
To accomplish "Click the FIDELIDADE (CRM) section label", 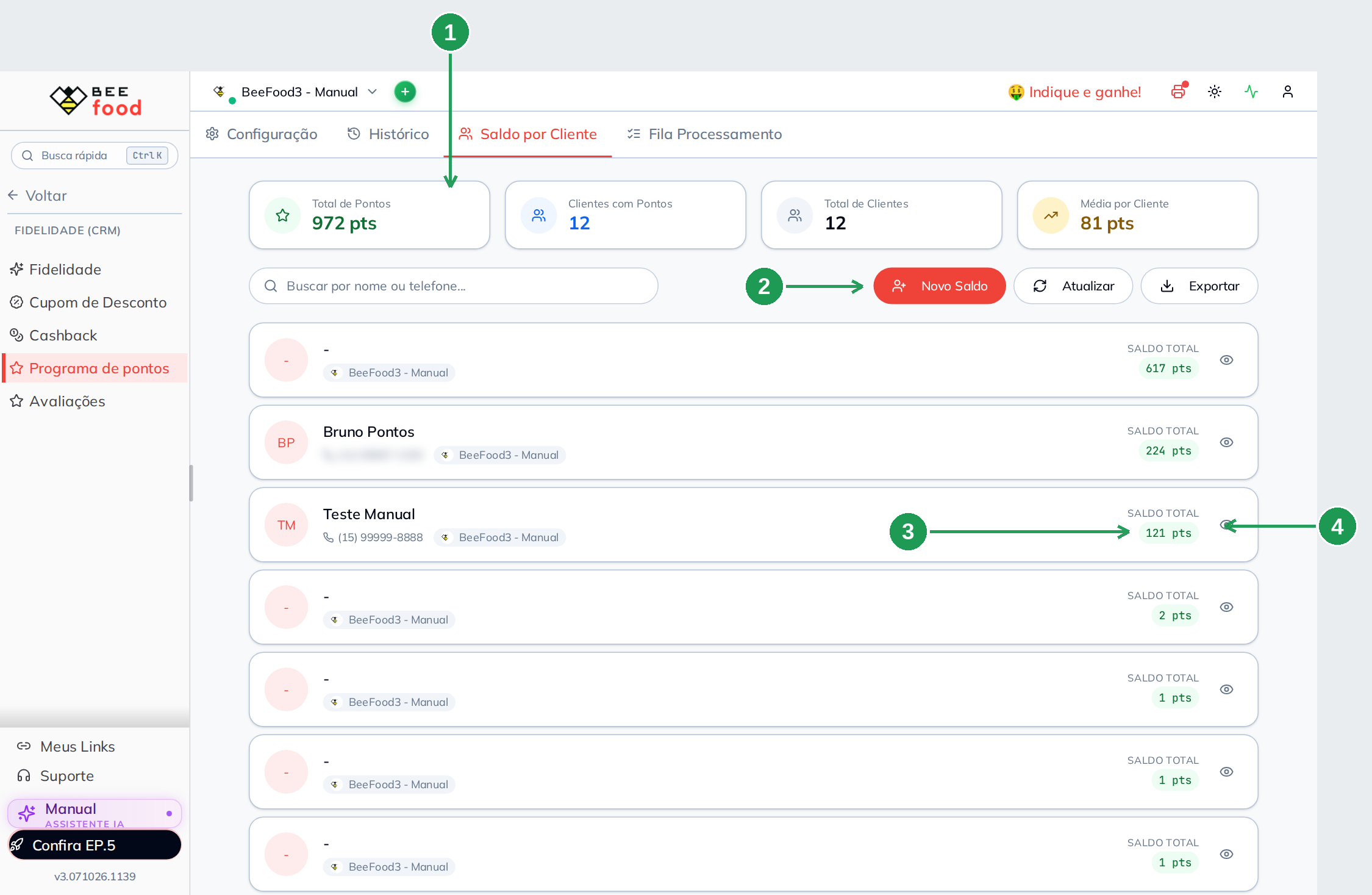I will (67, 230).
